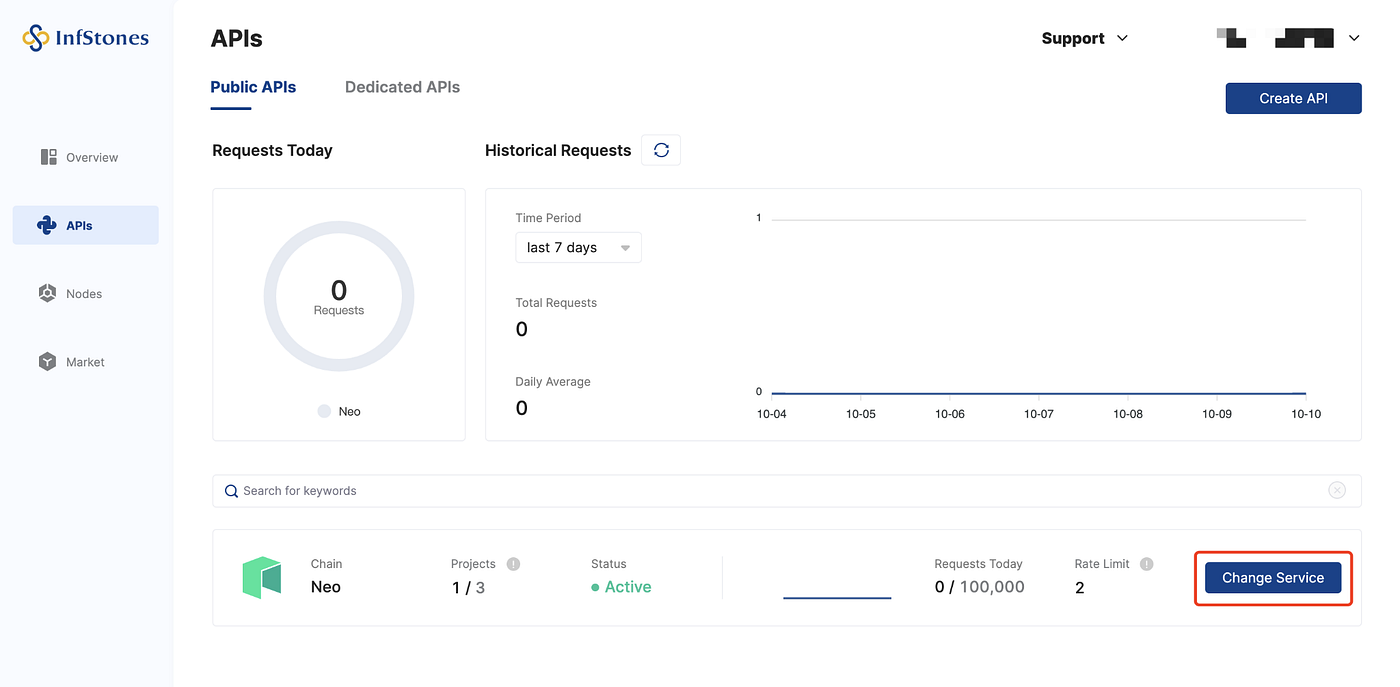This screenshot has height=687, width=1400.
Task: Click the Requests Today heading
Action: coord(272,150)
